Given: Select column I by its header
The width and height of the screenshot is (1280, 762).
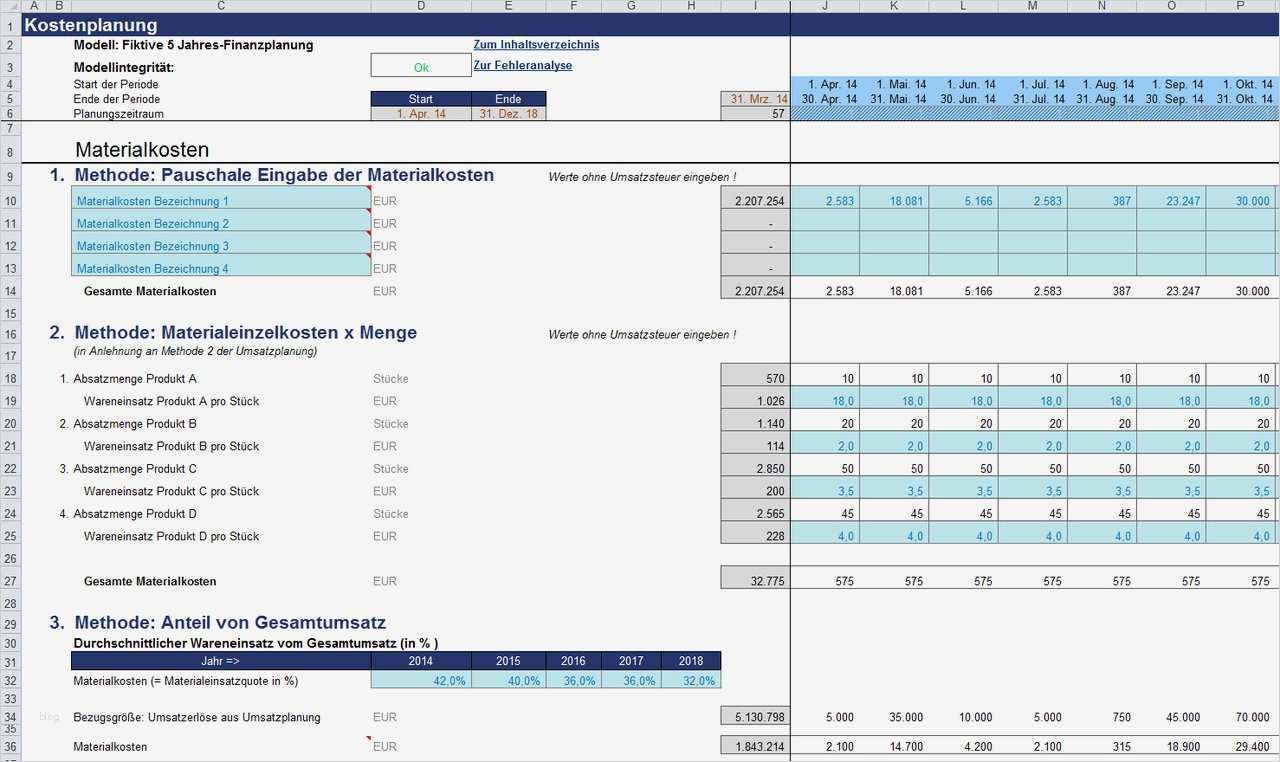Looking at the screenshot, I should point(755,7).
